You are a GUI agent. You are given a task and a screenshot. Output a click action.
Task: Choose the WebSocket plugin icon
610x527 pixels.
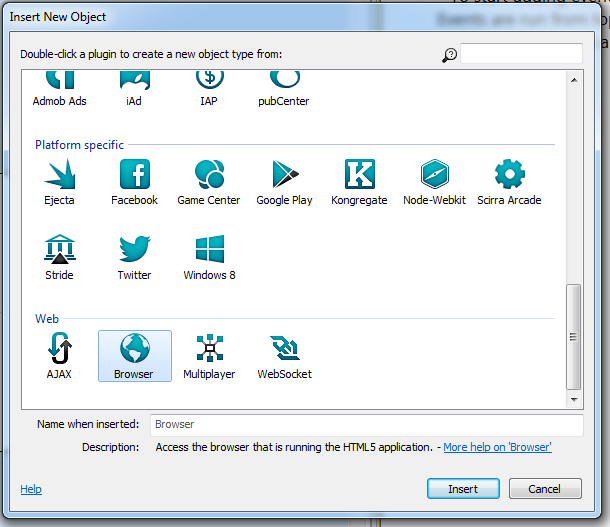click(285, 348)
